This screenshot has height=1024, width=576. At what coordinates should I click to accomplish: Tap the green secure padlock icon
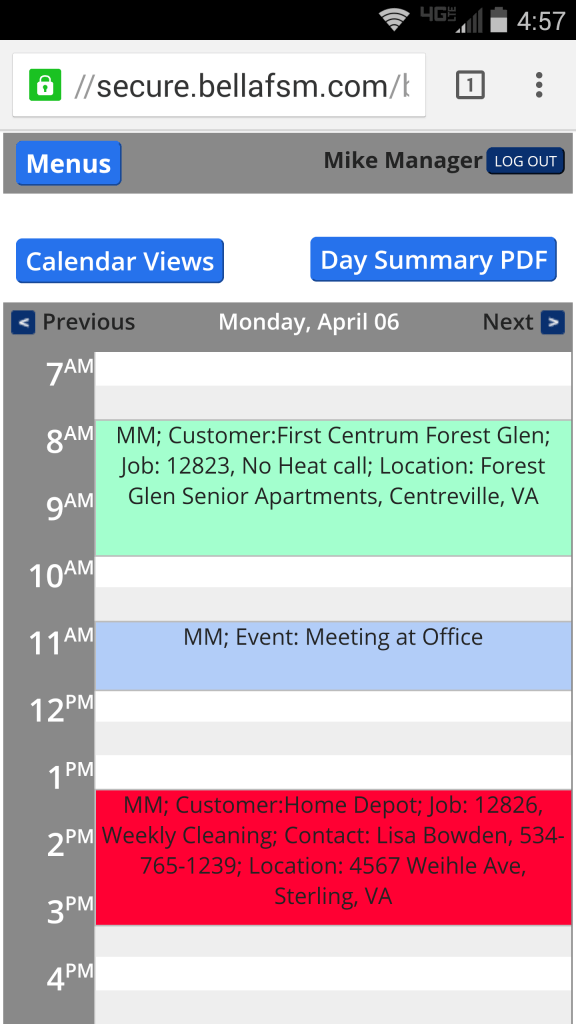(x=45, y=85)
